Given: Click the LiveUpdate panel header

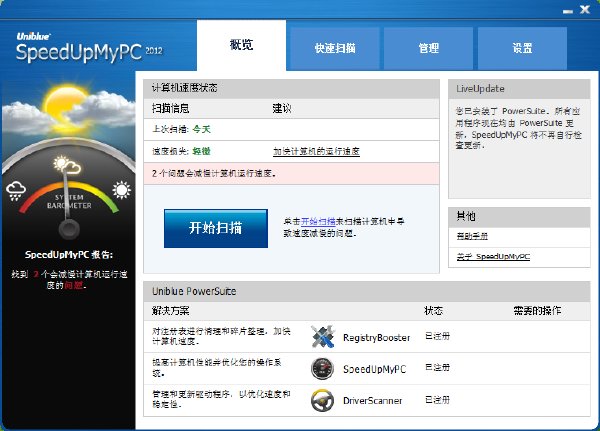Looking at the screenshot, I should 519,89.
